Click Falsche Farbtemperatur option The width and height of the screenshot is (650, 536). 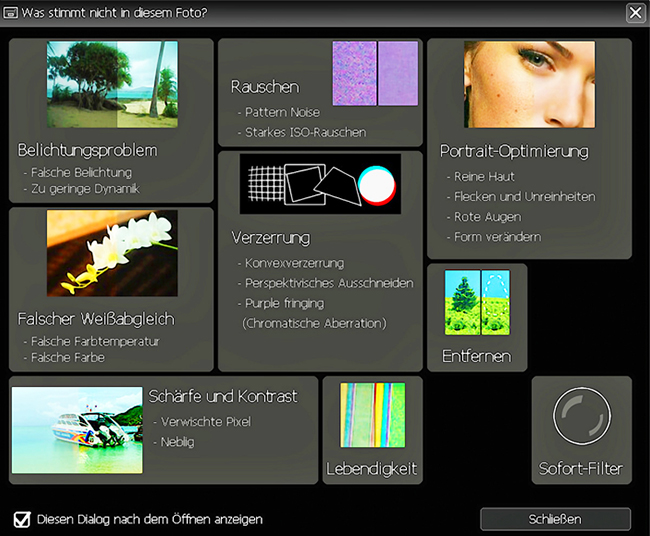pyautogui.click(x=95, y=341)
